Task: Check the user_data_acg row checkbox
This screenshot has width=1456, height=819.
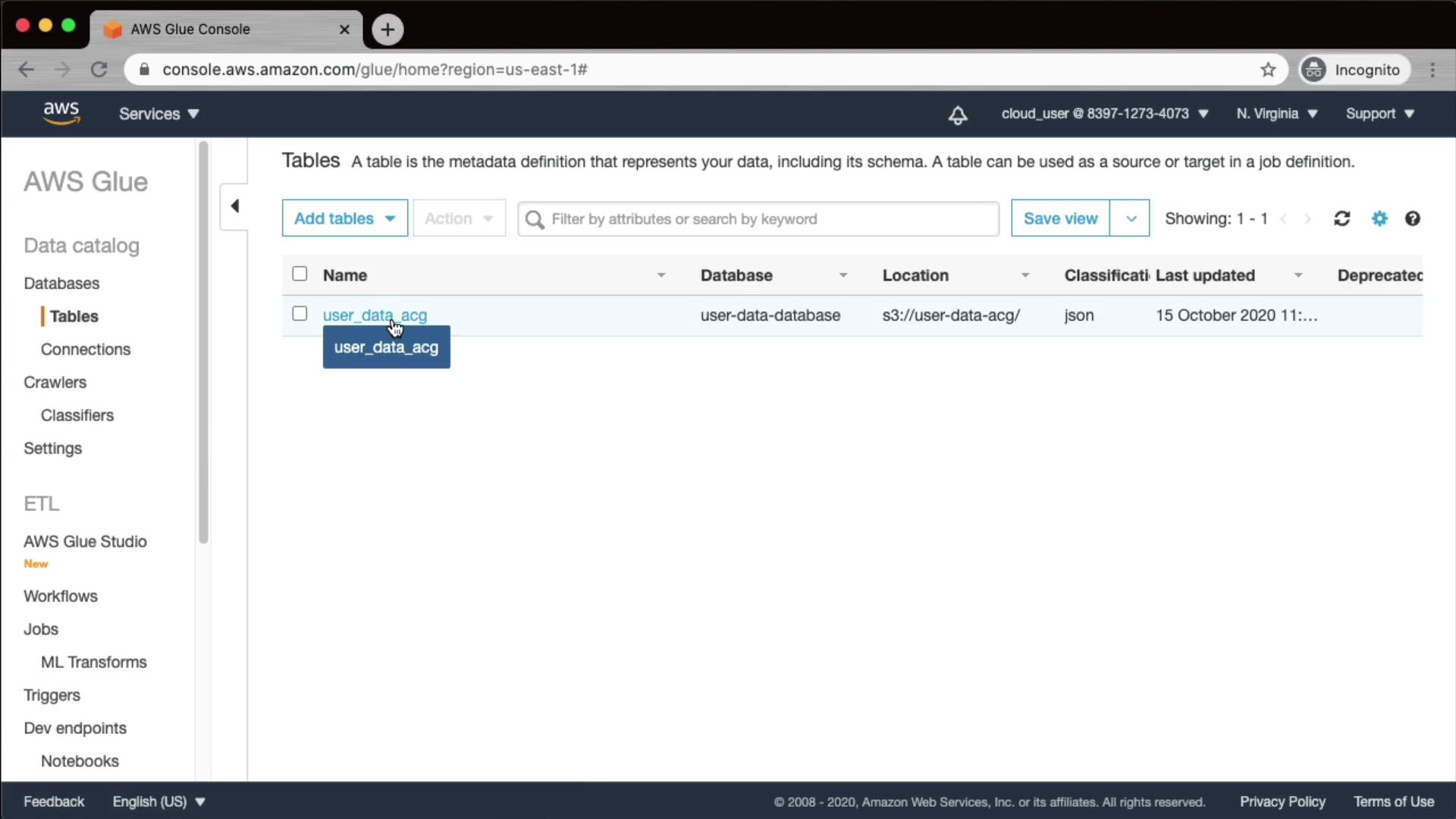Action: coord(300,314)
